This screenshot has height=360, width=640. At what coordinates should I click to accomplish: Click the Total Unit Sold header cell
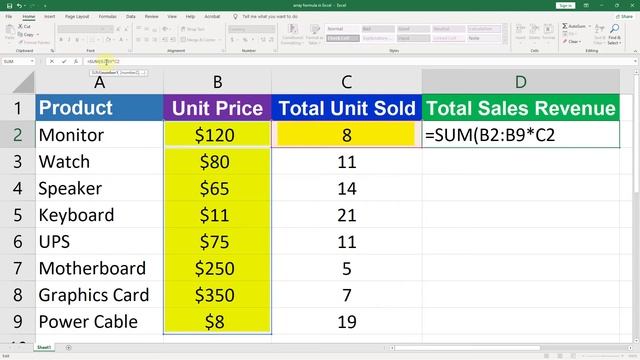pos(347,108)
